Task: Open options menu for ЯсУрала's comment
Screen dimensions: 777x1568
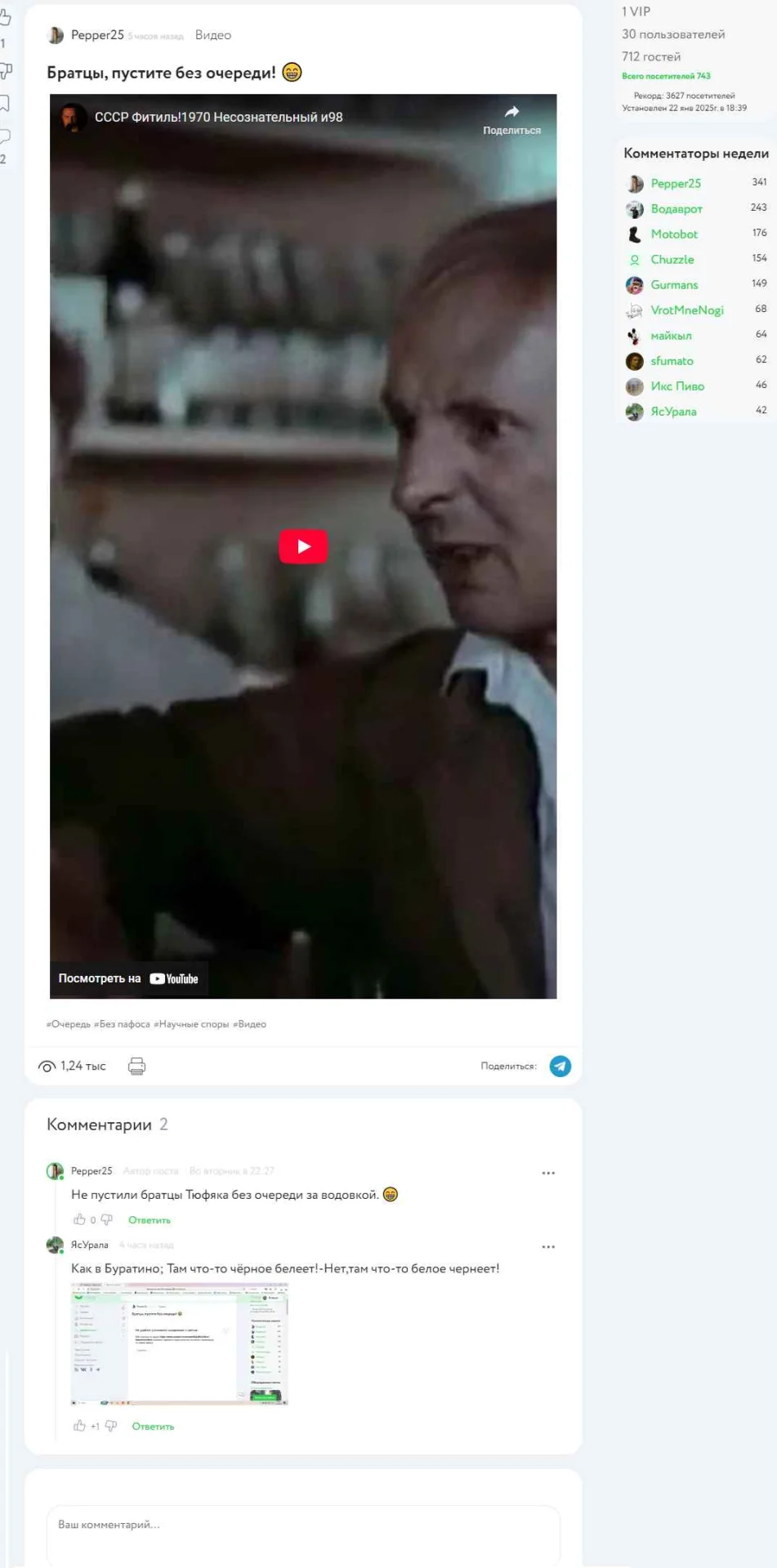Action: [548, 1247]
